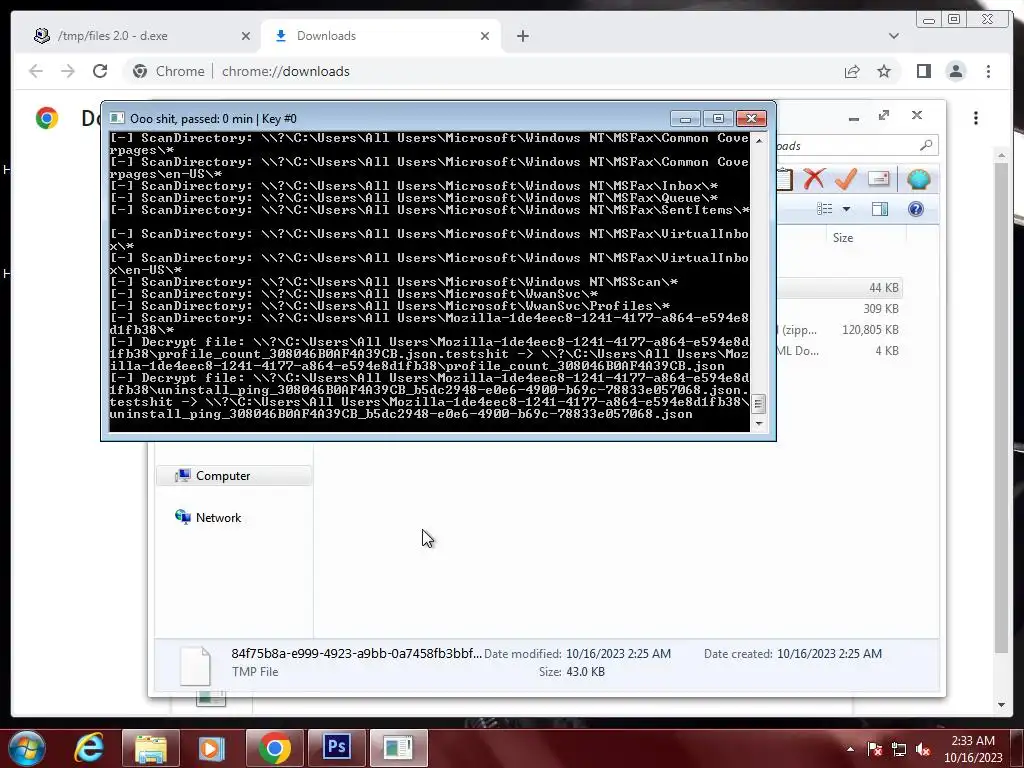Open the console window system menu icon

[117, 118]
